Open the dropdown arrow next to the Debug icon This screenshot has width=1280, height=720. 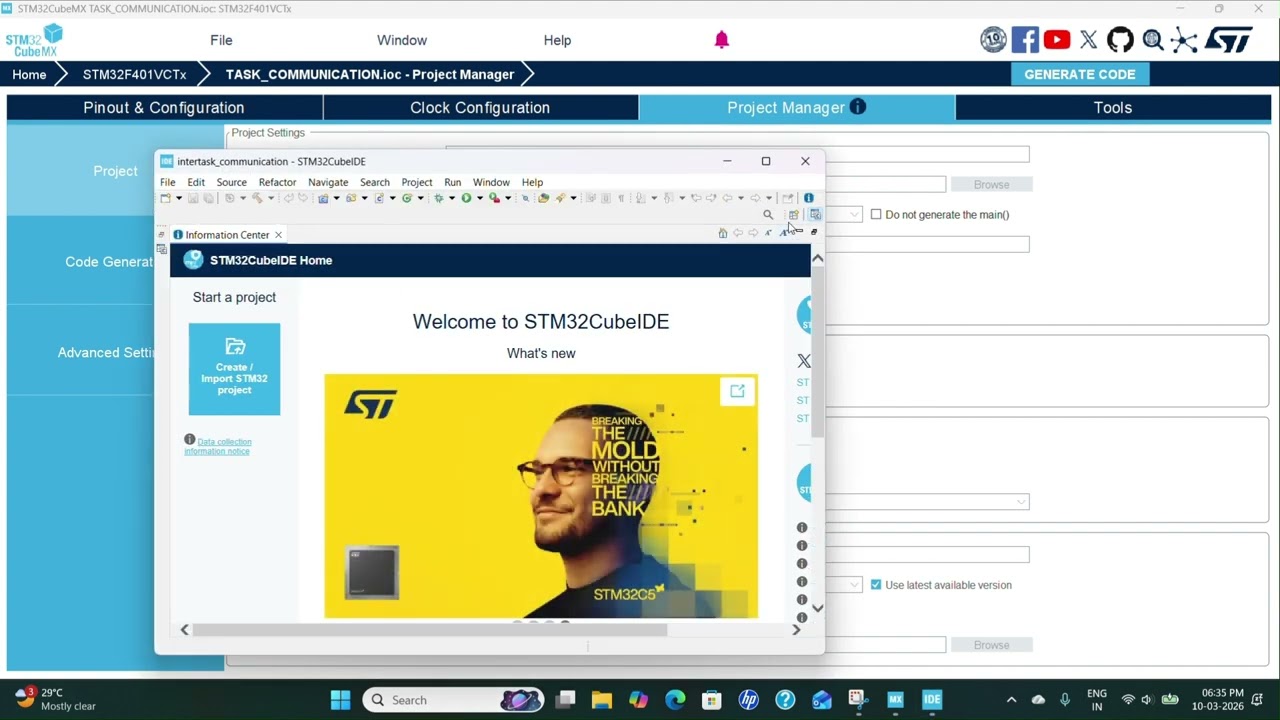(x=451, y=198)
